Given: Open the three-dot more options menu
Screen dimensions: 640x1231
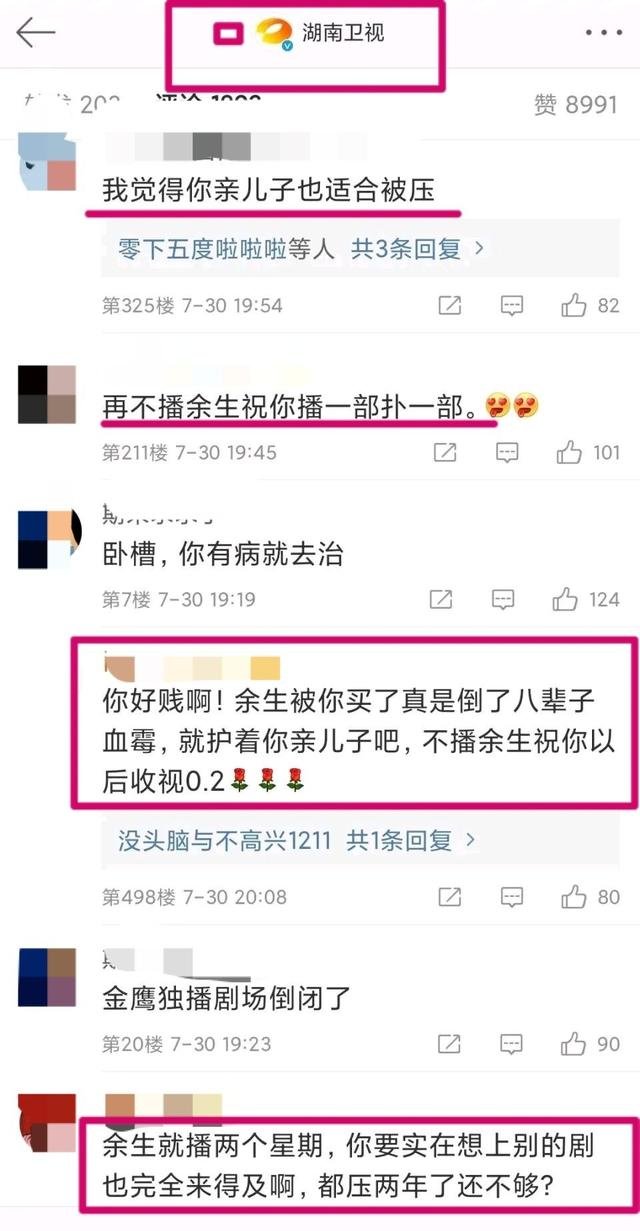Looking at the screenshot, I should 603,33.
